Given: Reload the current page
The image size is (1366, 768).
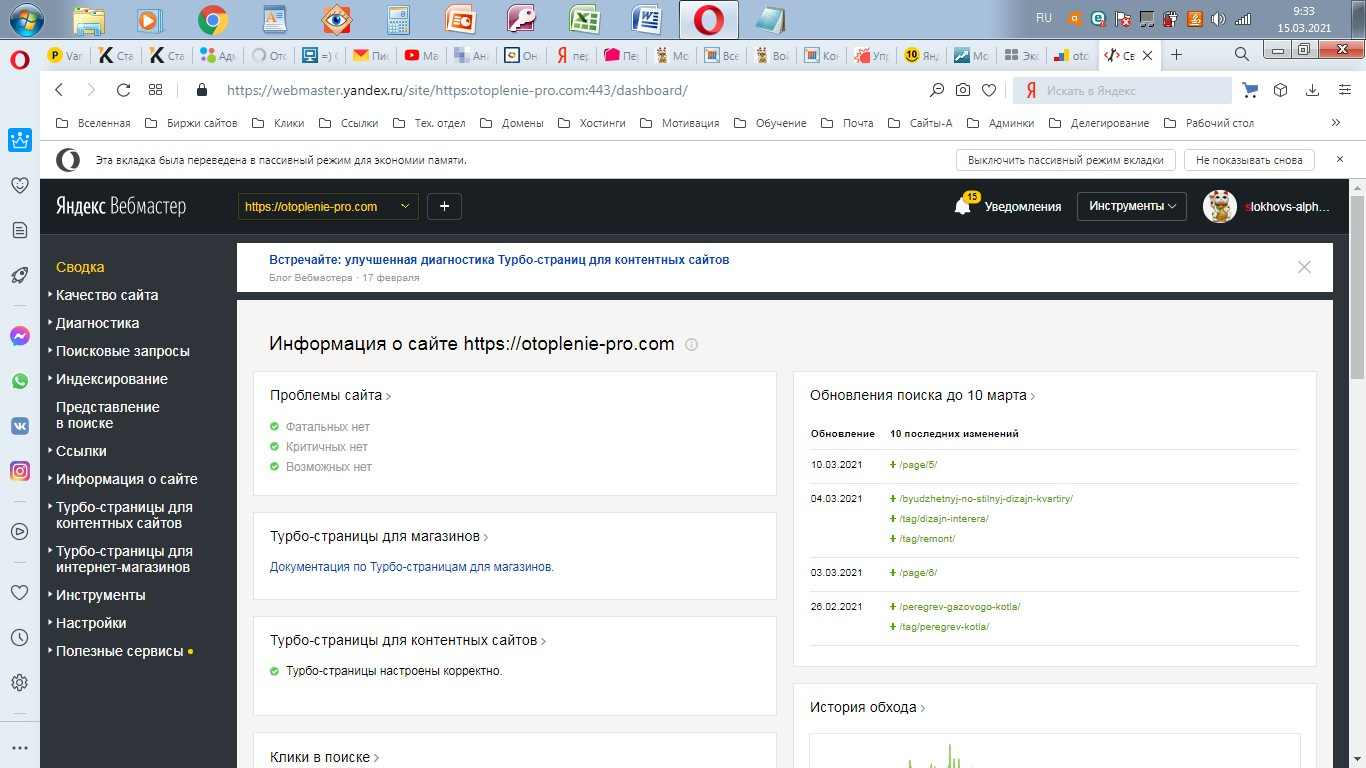Looking at the screenshot, I should click(x=123, y=90).
